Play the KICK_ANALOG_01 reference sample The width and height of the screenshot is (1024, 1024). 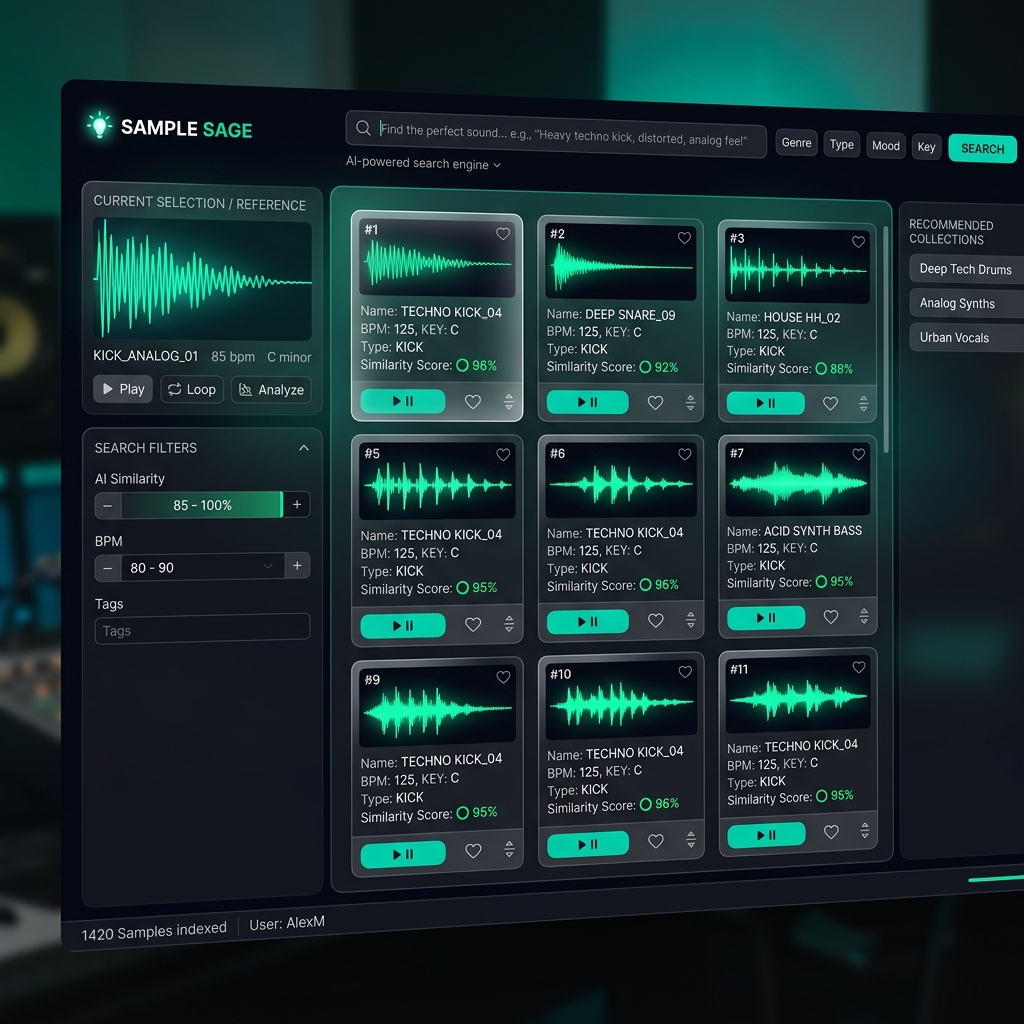(123, 389)
